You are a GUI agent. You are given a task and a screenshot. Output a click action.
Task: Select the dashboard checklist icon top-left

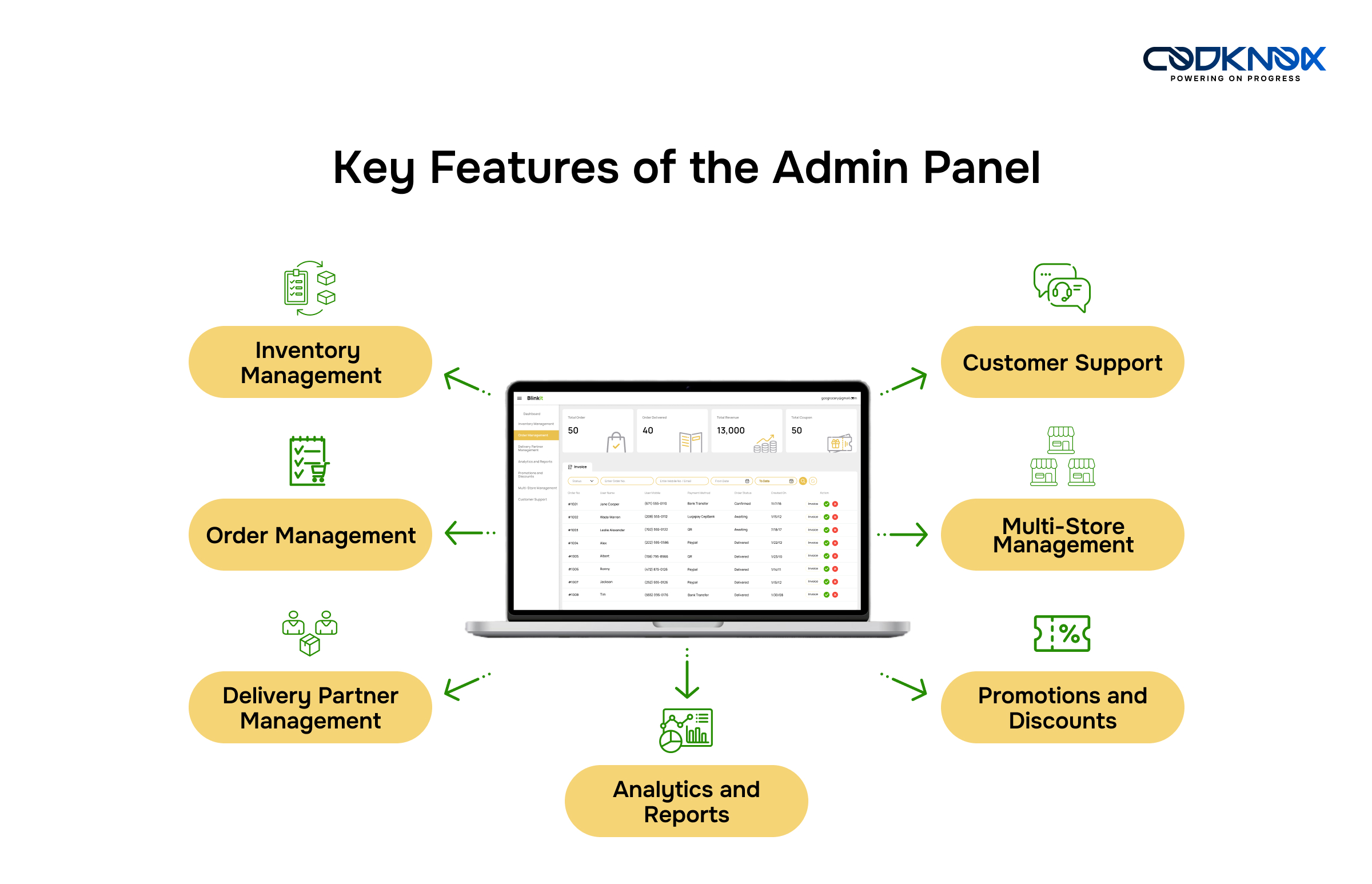coord(301,289)
